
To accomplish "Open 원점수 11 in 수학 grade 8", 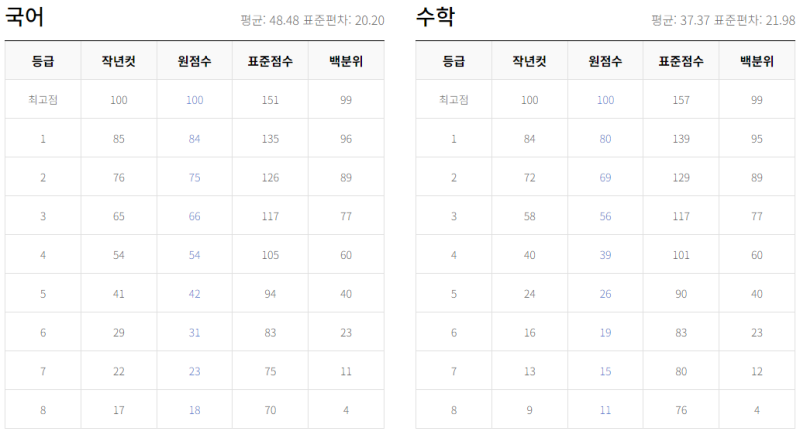I will 605,410.
